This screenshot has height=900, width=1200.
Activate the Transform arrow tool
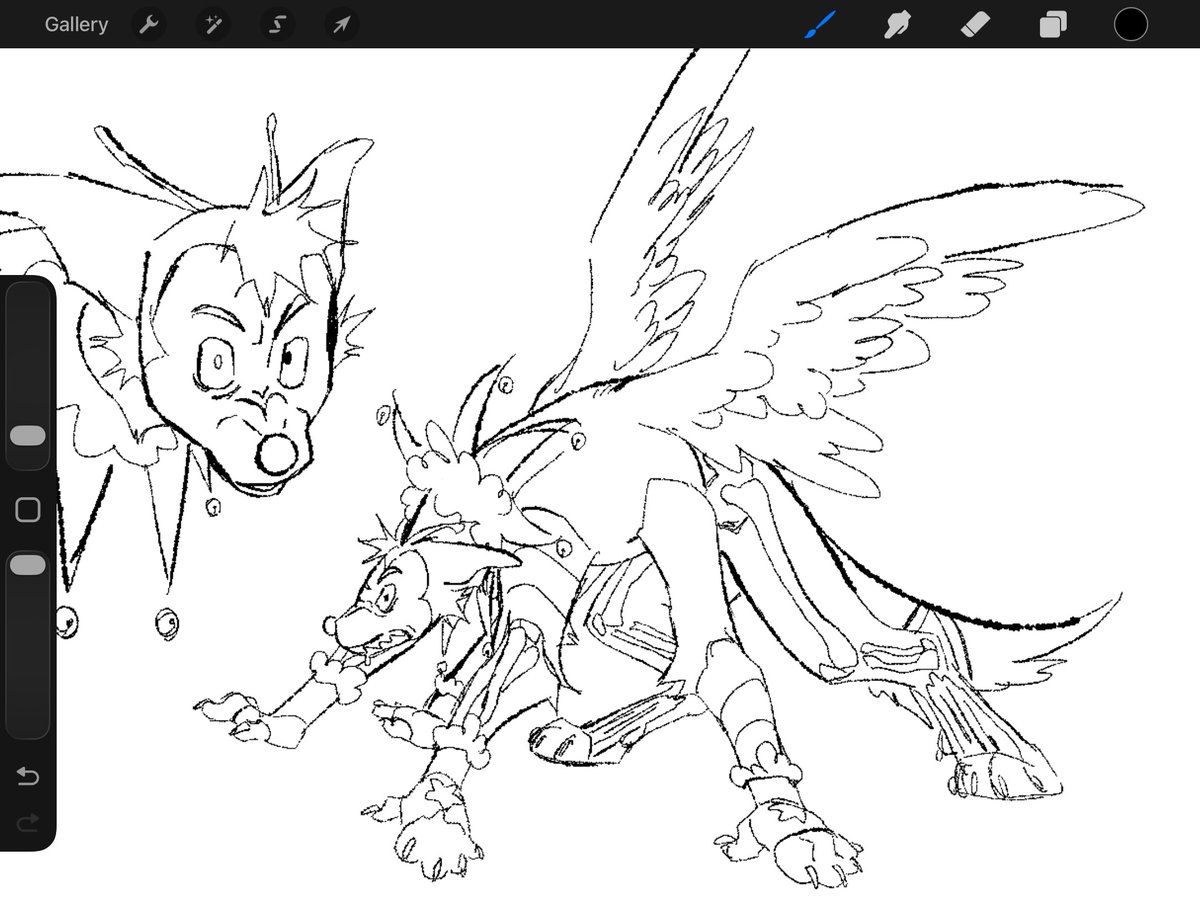(x=341, y=24)
